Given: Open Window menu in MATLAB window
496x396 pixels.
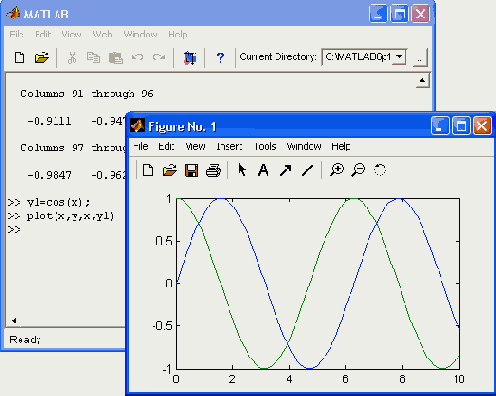Looking at the screenshot, I should click(x=140, y=34).
